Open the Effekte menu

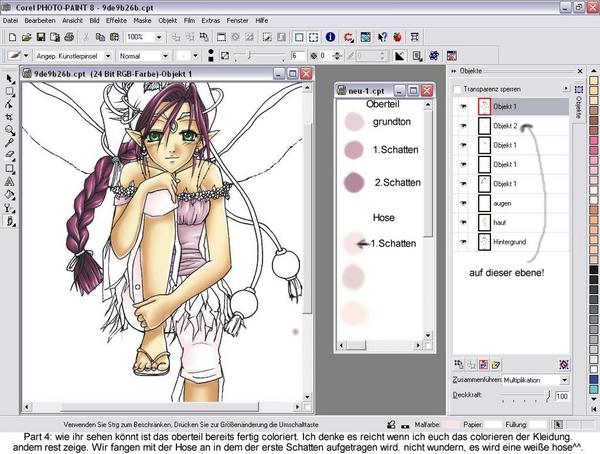point(116,21)
